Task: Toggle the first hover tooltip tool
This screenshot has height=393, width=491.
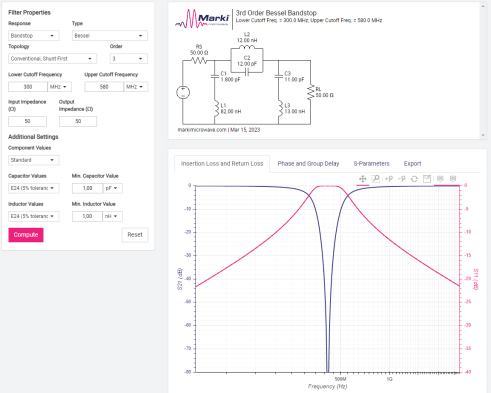Action: [x=440, y=179]
